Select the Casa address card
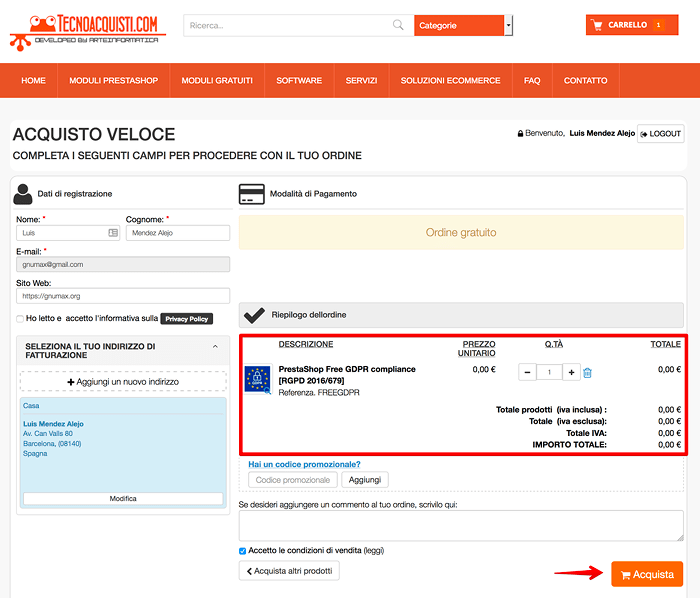 click(x=123, y=453)
